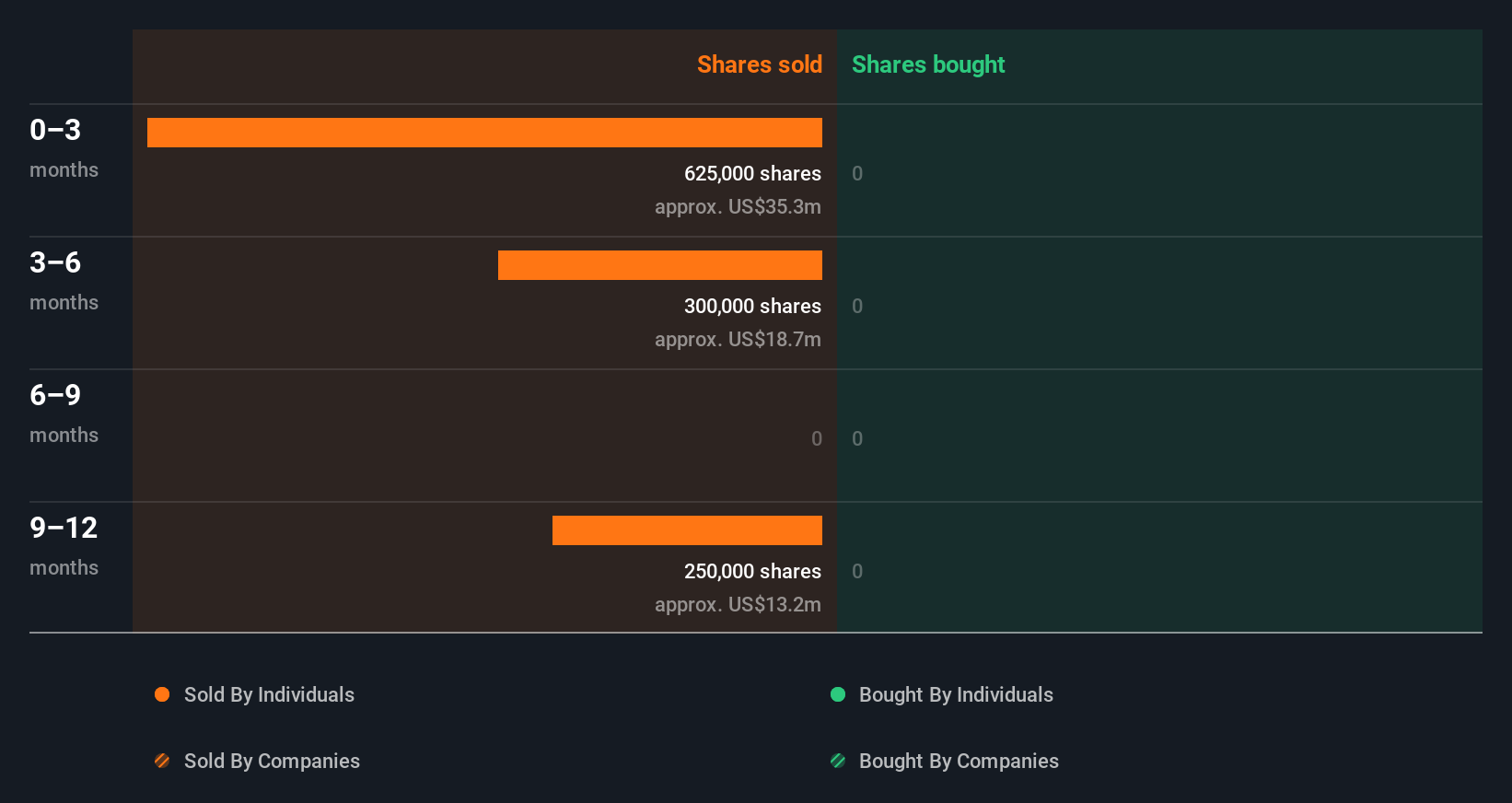Click the bought 0 in the 9–12 months row

point(857,571)
